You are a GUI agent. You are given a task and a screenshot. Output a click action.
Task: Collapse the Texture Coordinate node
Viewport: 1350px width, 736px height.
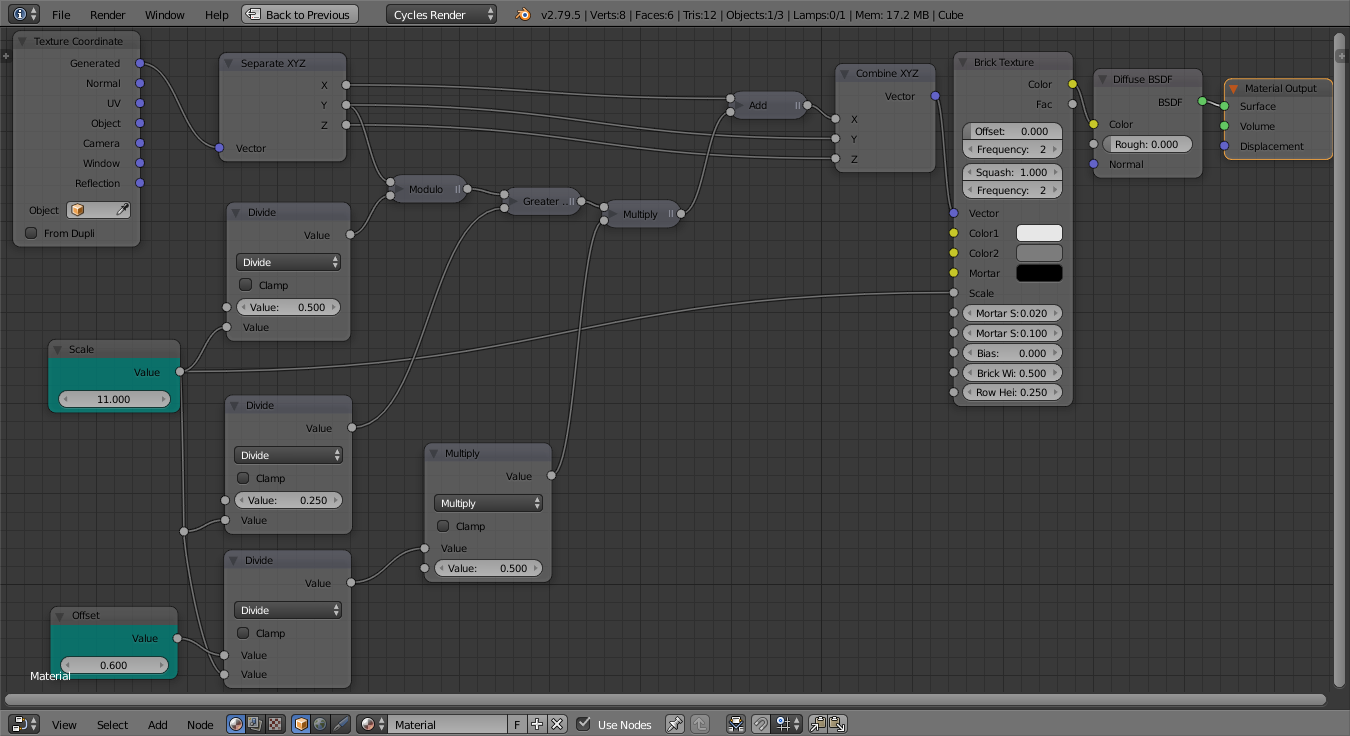click(22, 41)
